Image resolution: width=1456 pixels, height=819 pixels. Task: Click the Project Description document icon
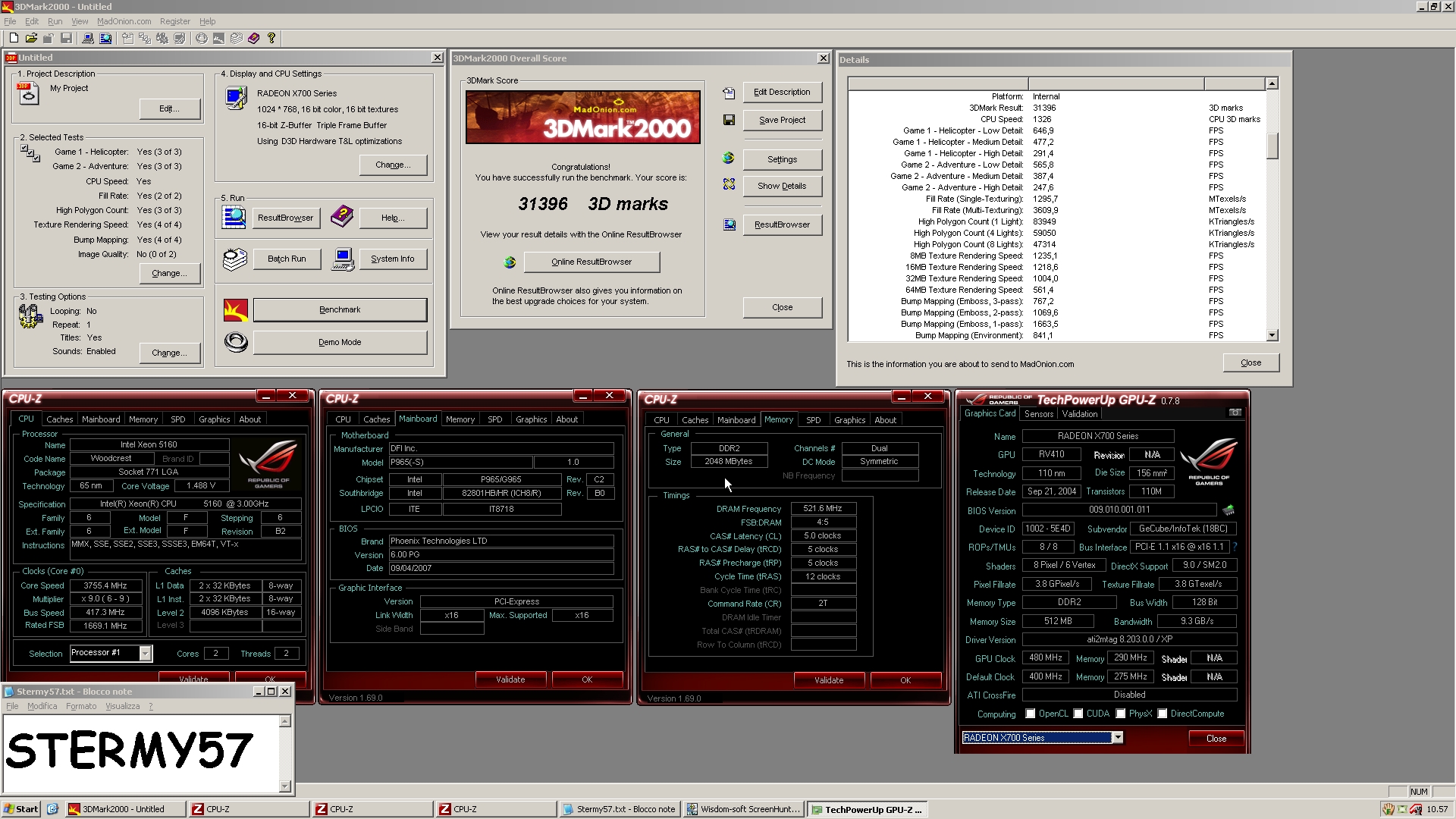tap(27, 94)
